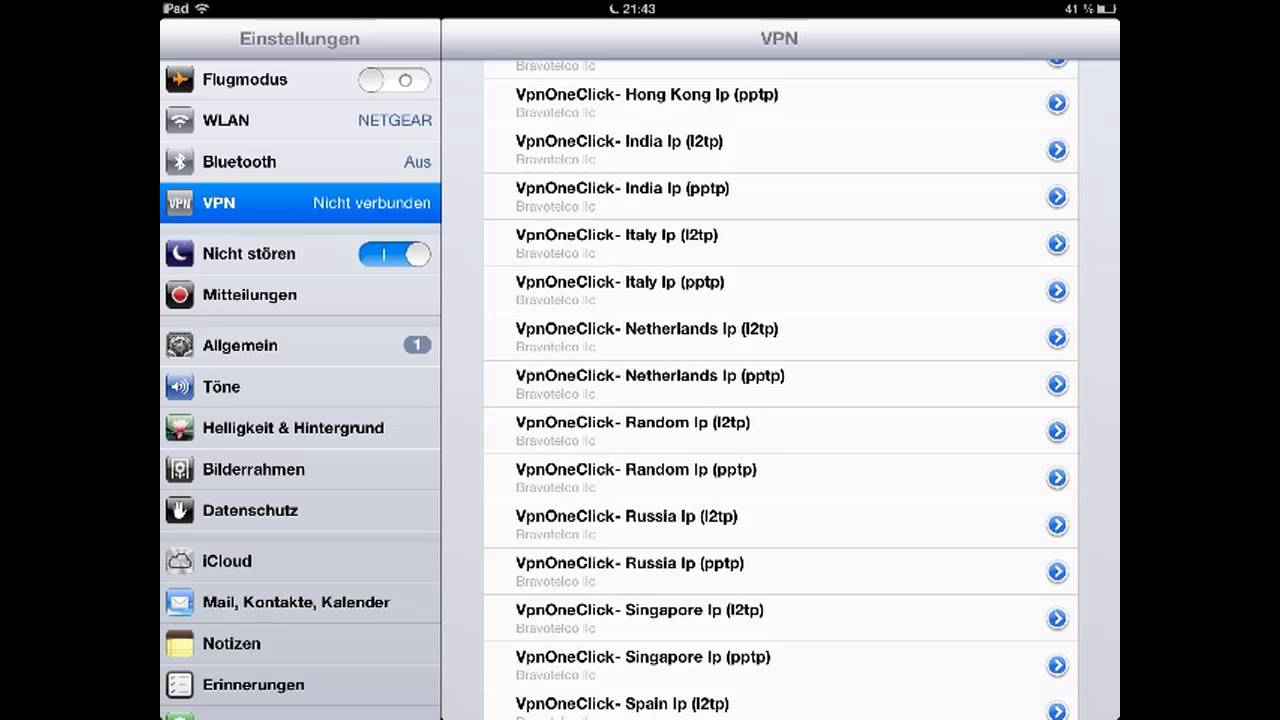Screen dimensions: 1280x720
Task: Open Datenschutz settings
Action: tap(300, 510)
